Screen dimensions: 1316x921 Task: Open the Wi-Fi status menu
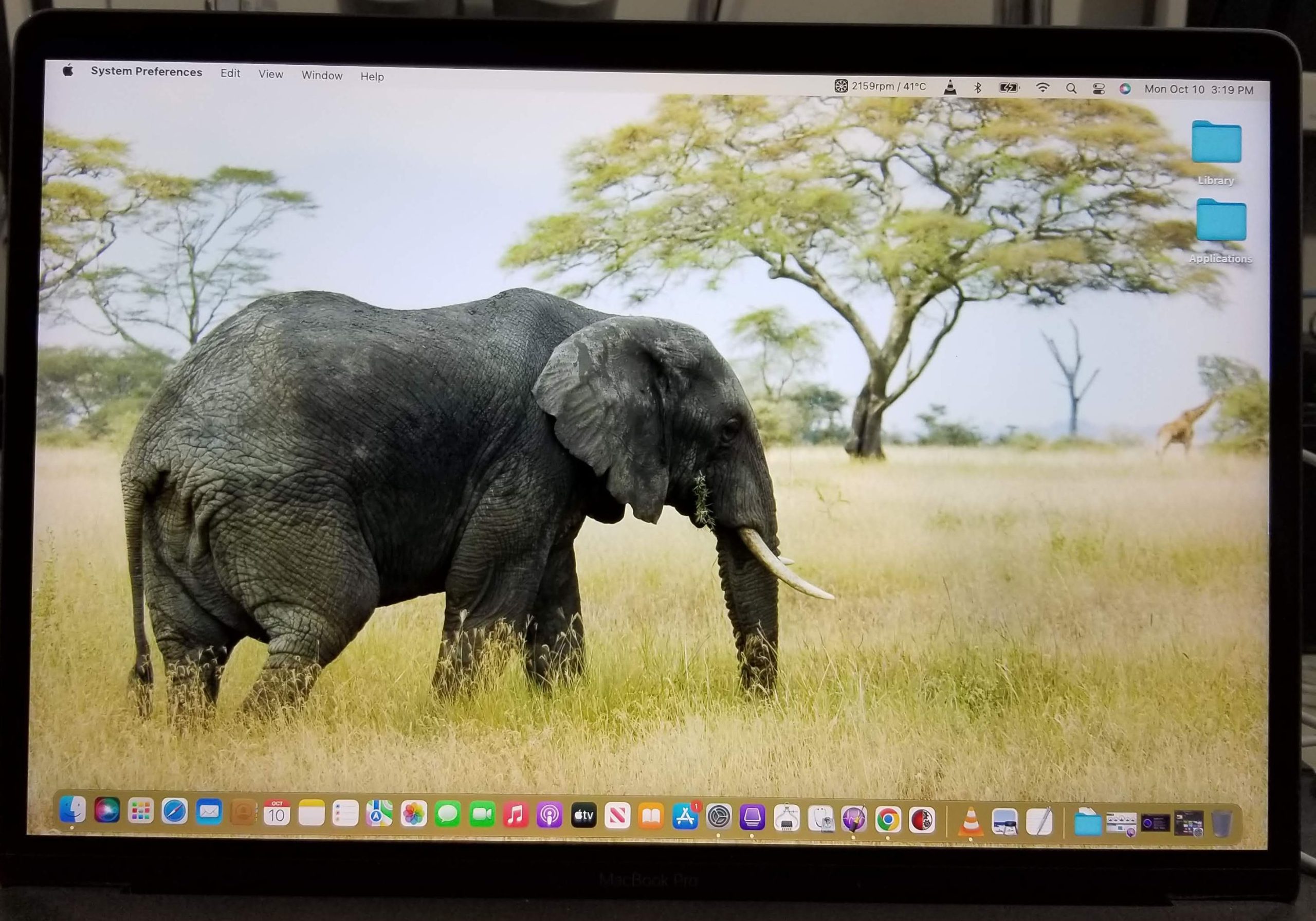pyautogui.click(x=1043, y=88)
